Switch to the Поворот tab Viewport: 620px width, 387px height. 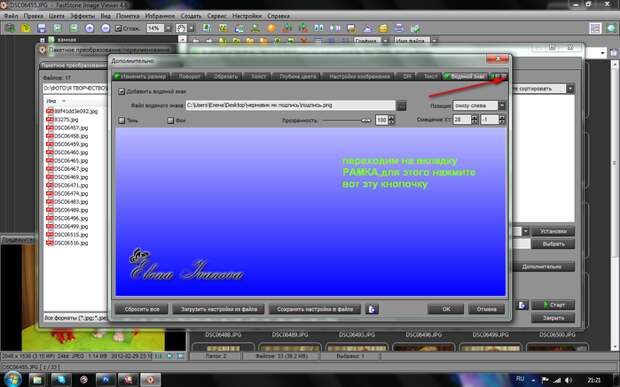pyautogui.click(x=189, y=76)
